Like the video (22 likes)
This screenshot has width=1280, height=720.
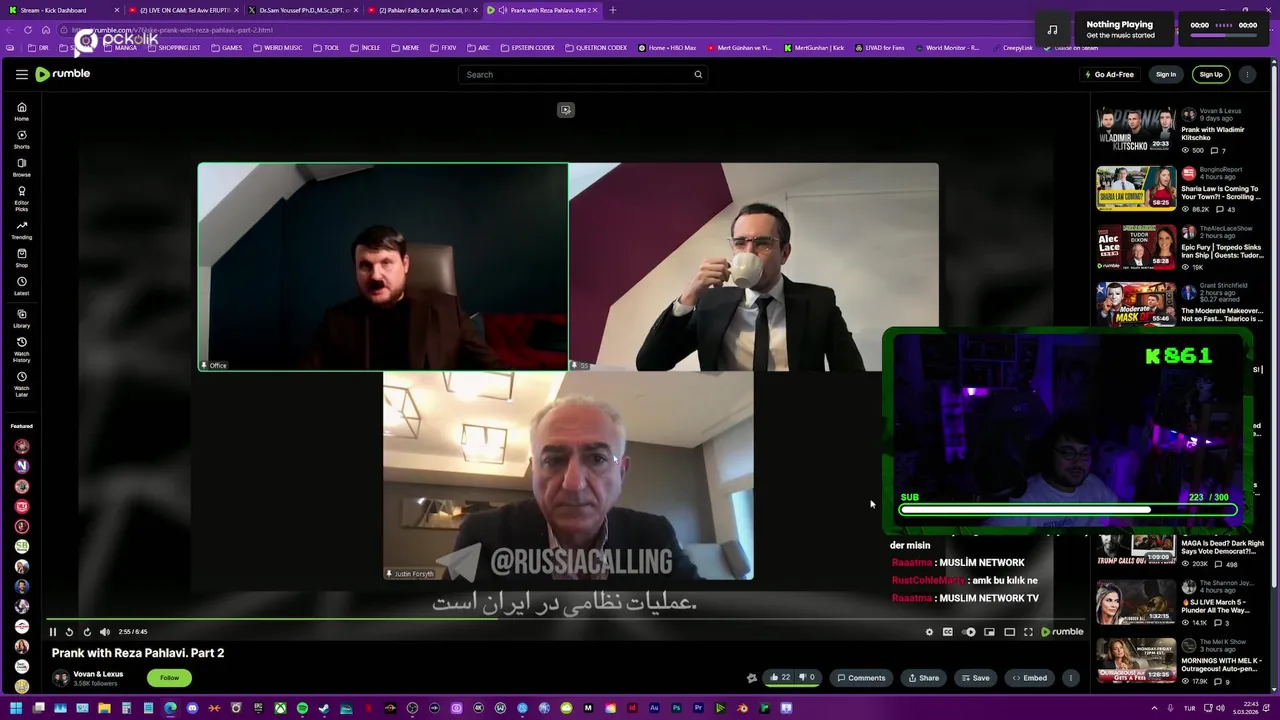click(x=780, y=678)
